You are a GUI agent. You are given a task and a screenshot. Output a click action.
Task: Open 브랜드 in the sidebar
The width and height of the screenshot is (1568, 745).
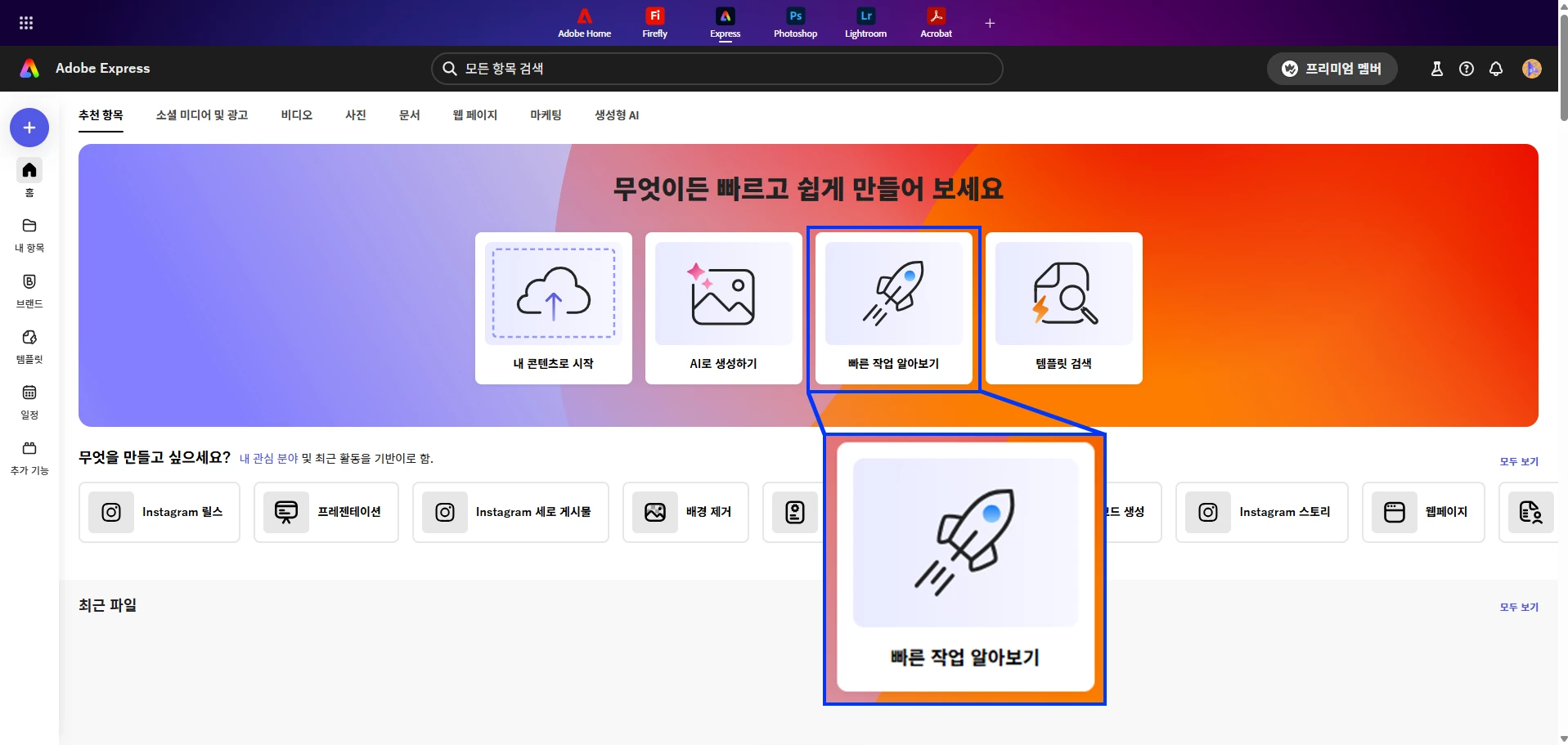pos(29,290)
